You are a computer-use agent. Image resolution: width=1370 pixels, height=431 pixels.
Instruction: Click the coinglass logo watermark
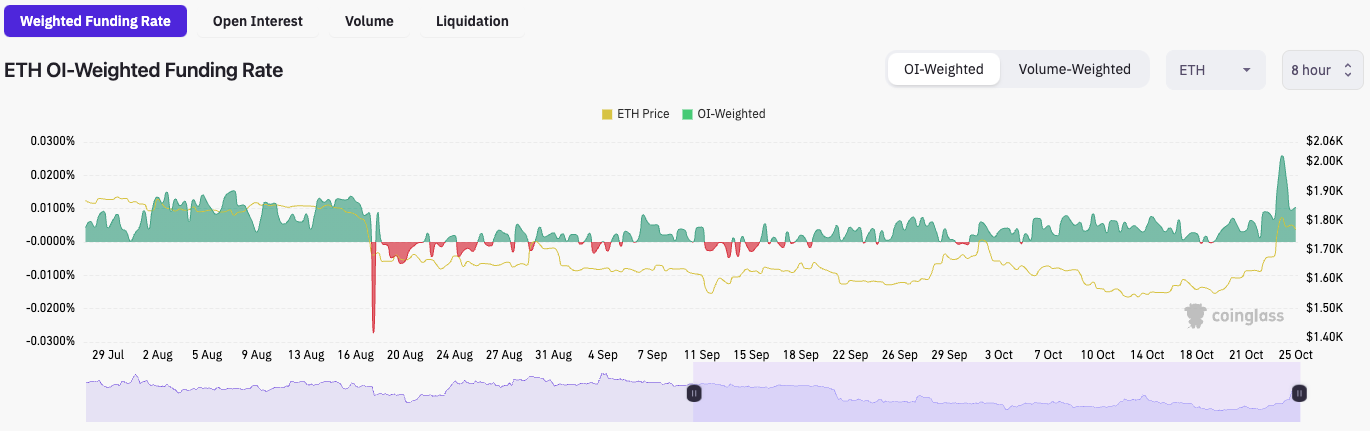(1234, 316)
